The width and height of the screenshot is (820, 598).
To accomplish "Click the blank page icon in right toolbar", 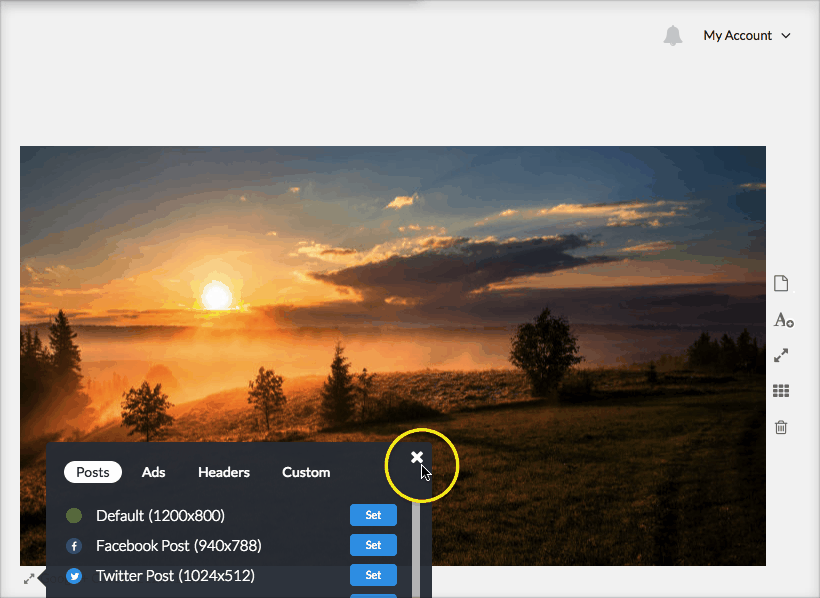I will (781, 284).
